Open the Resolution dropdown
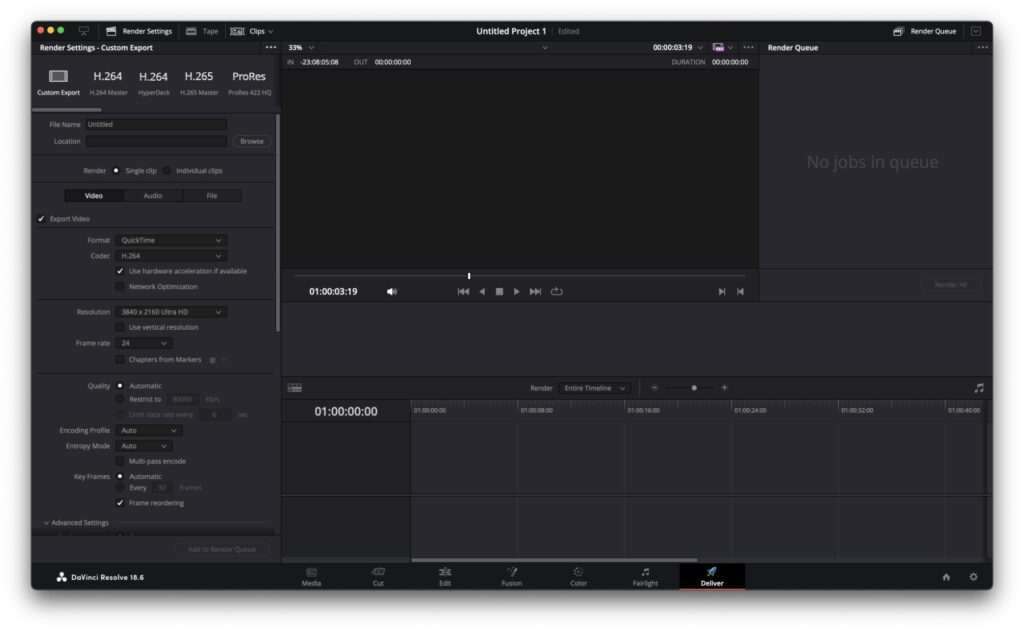This screenshot has width=1024, height=631. [170, 312]
